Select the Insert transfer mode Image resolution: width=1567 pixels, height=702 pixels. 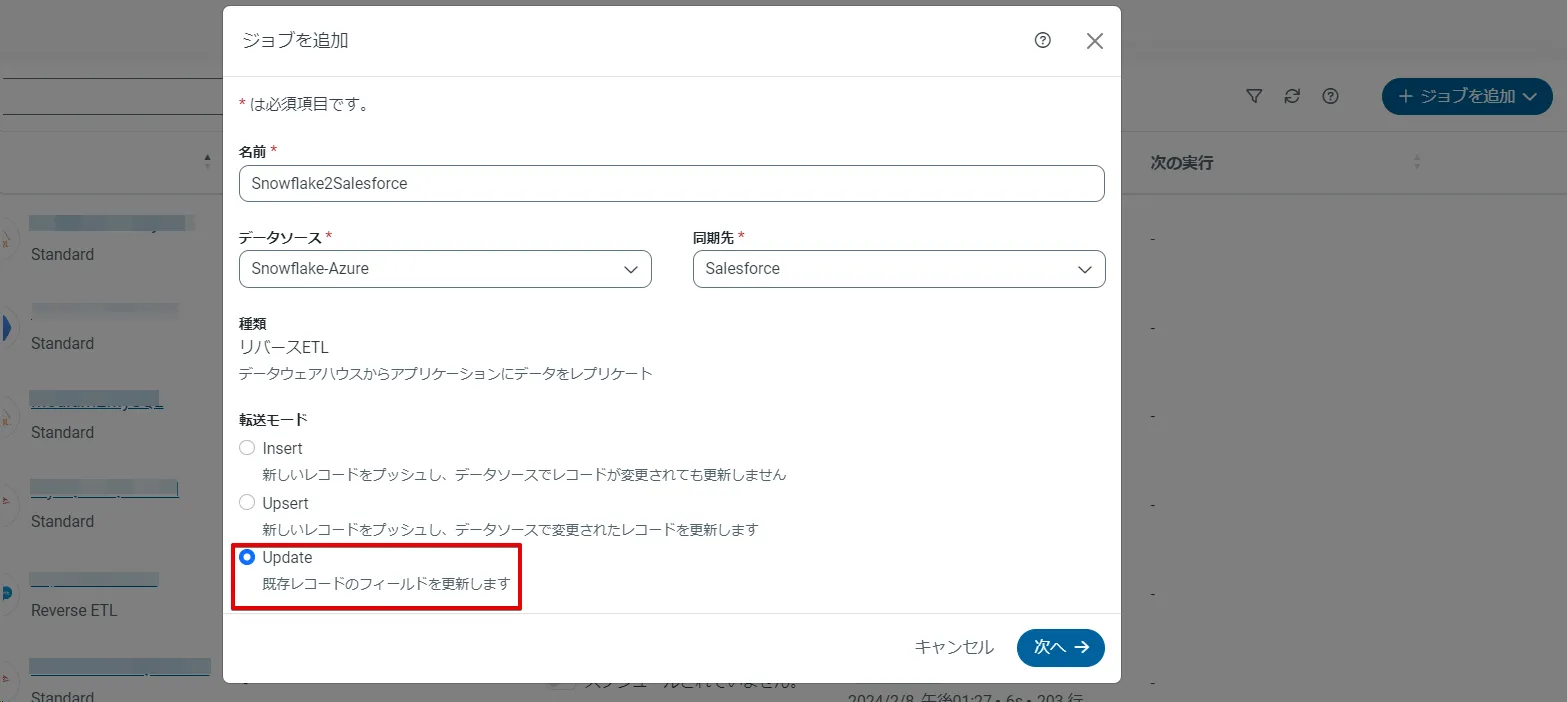tap(246, 448)
